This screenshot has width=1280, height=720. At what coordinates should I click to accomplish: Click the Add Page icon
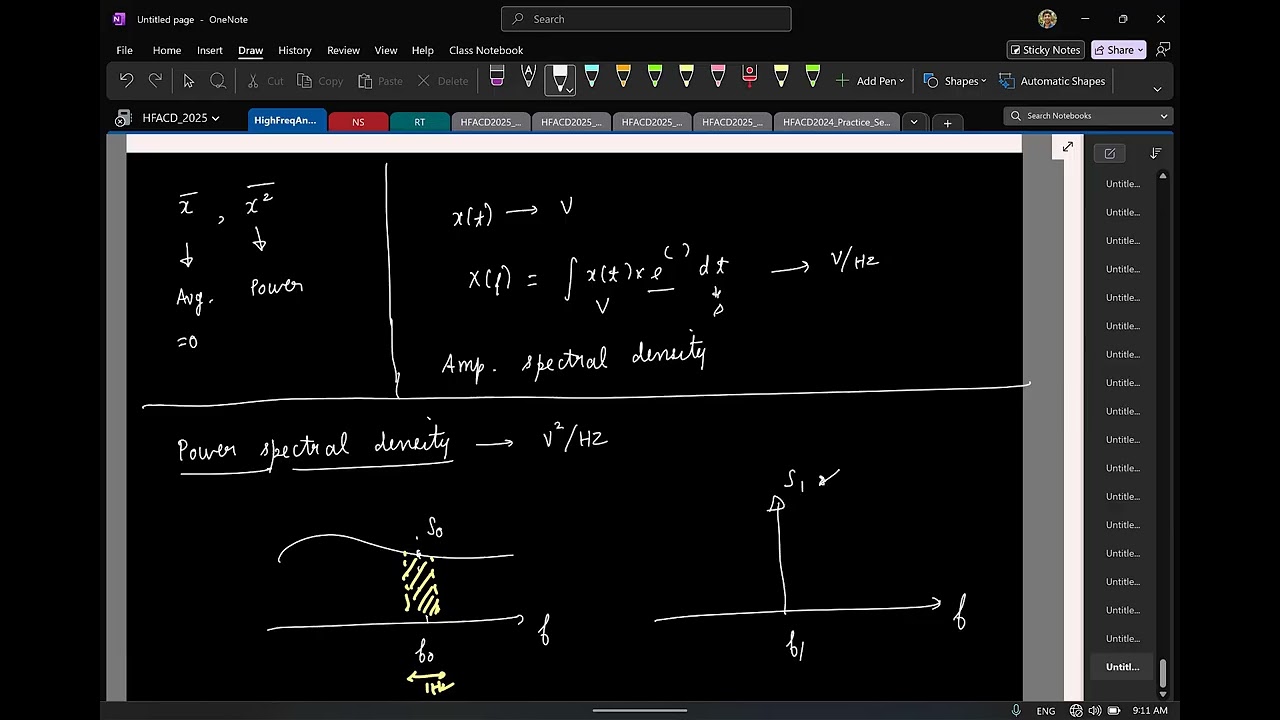(1110, 153)
